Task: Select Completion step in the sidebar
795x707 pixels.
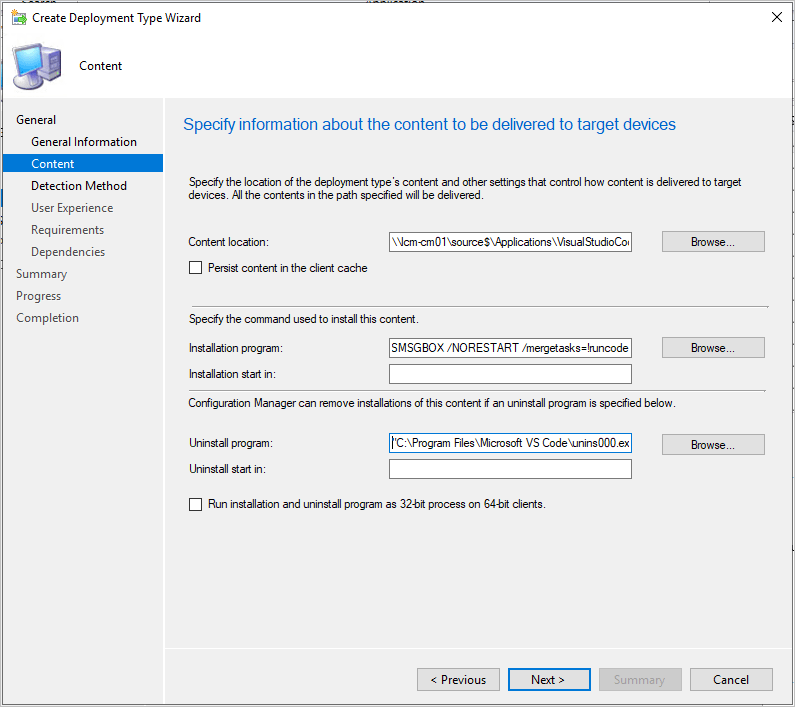Action: 47,318
